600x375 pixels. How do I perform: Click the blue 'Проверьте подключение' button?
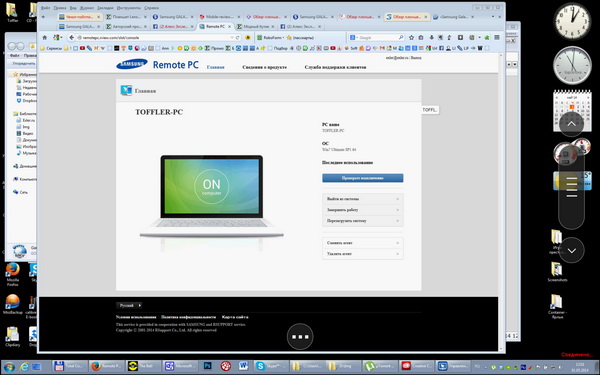363,178
